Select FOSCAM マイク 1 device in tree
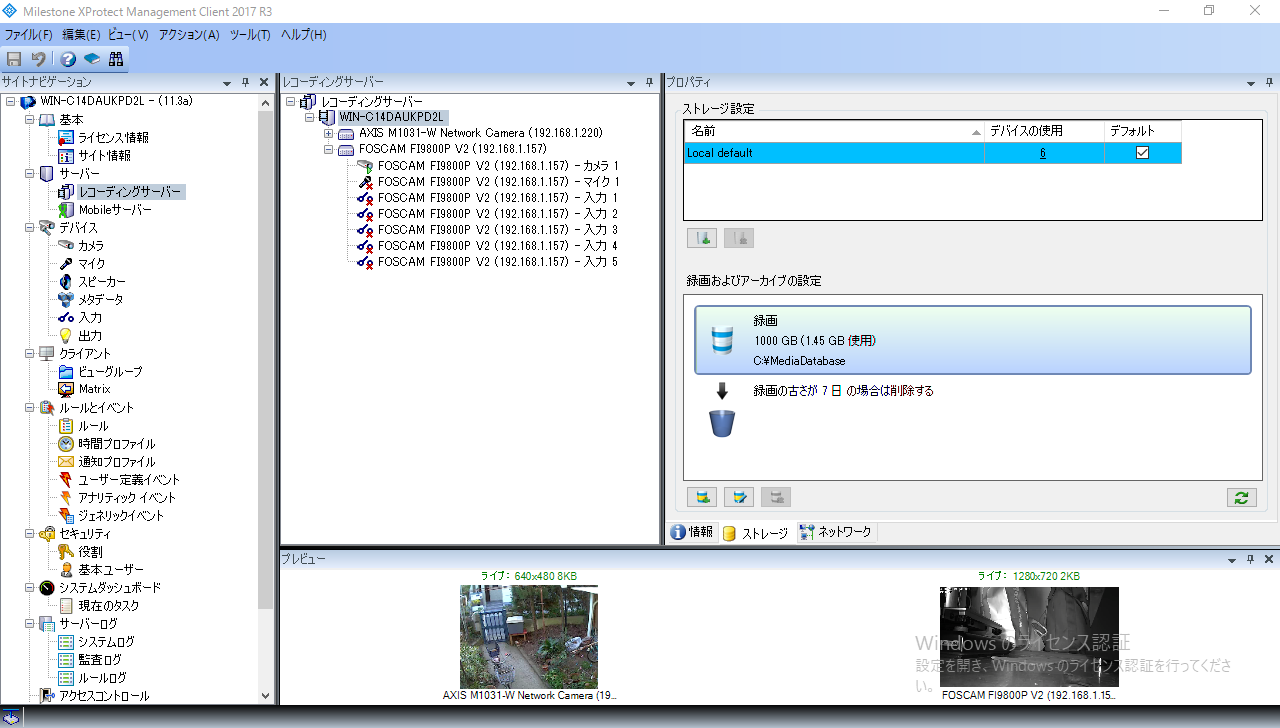This screenshot has height=728, width=1280. pos(499,182)
